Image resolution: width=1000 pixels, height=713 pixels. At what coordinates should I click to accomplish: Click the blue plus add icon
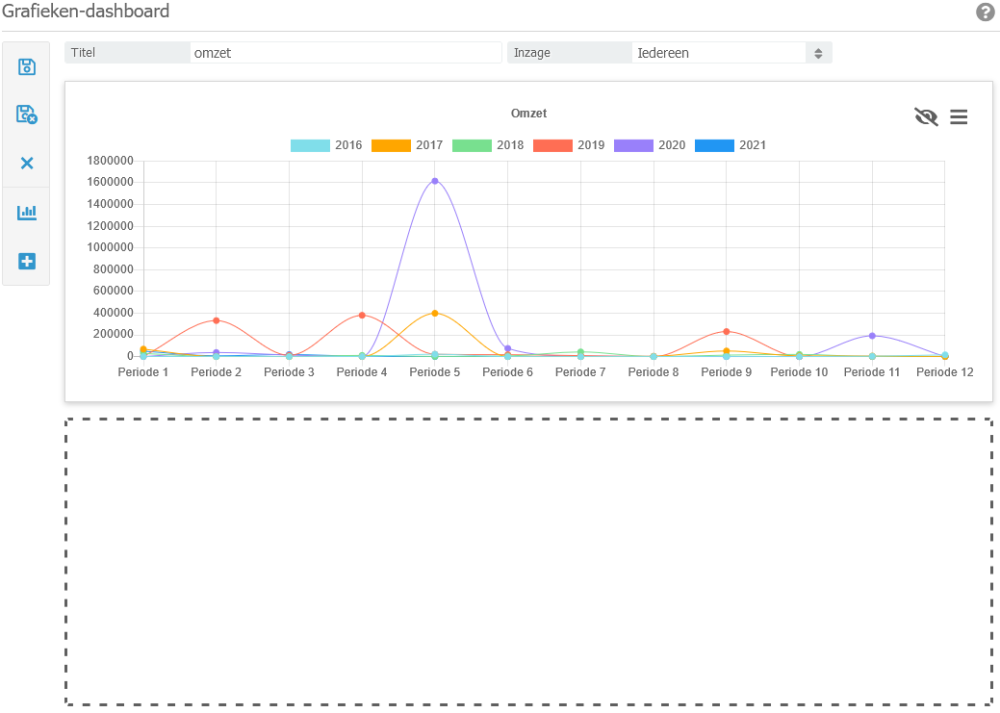(27, 261)
